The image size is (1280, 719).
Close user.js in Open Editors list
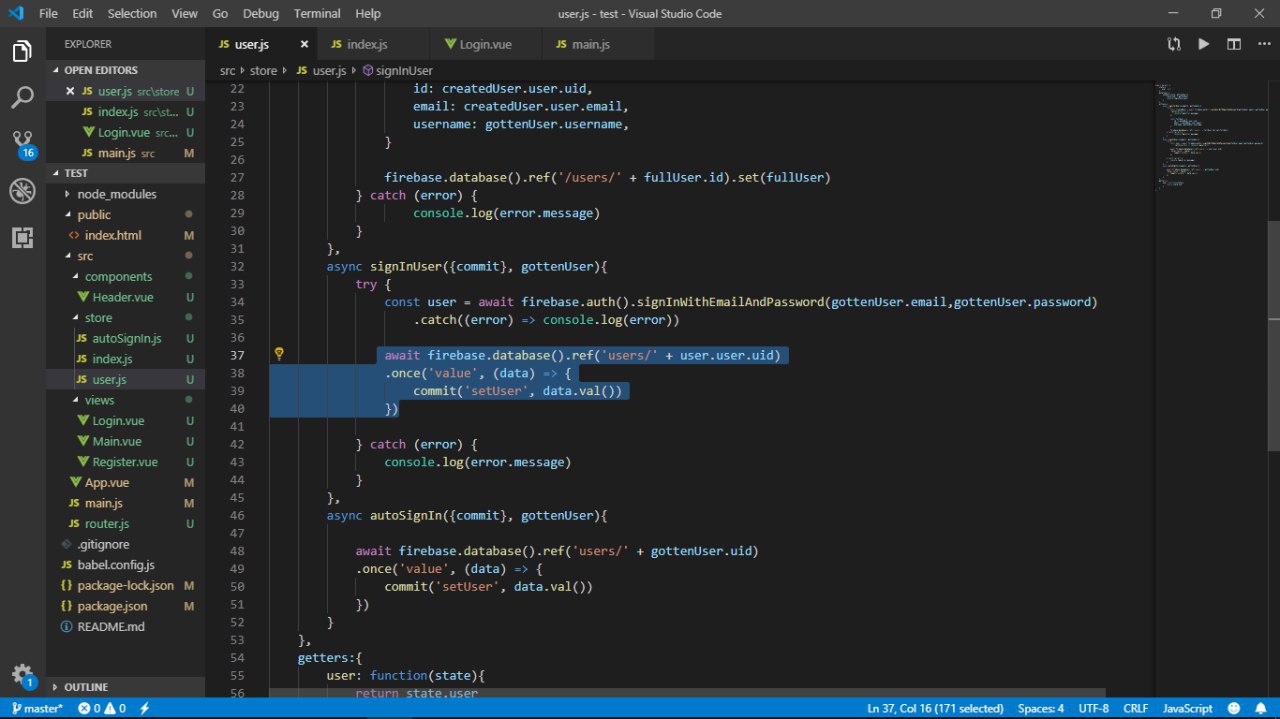click(69, 91)
